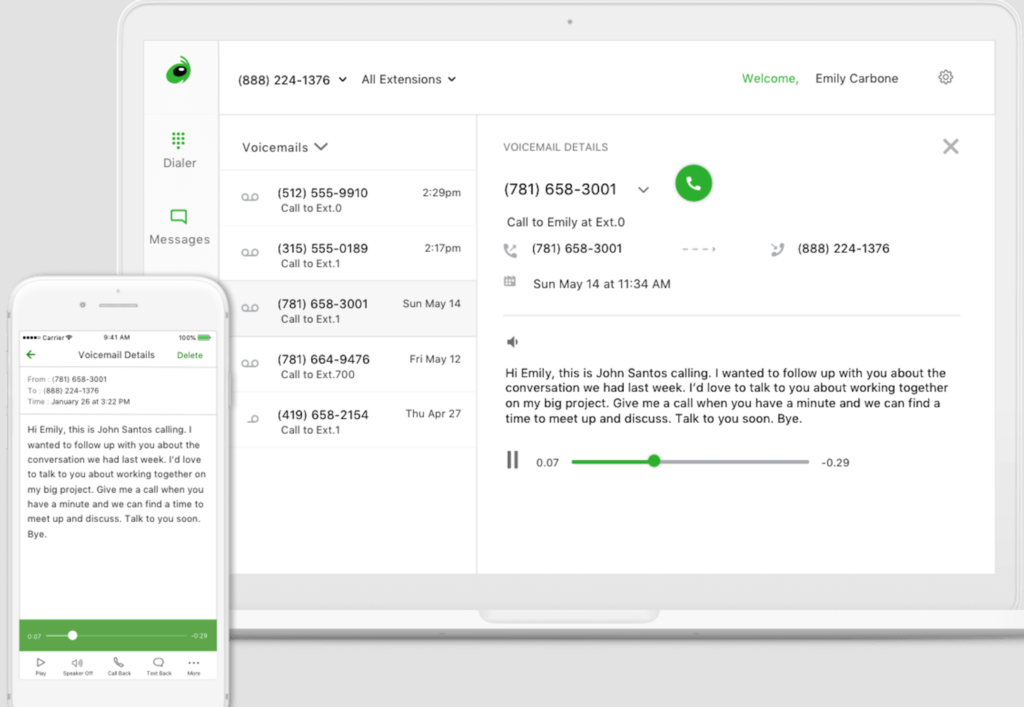Tap Speaker Off on the phone
The width and height of the screenshot is (1024, 707).
coord(78,666)
